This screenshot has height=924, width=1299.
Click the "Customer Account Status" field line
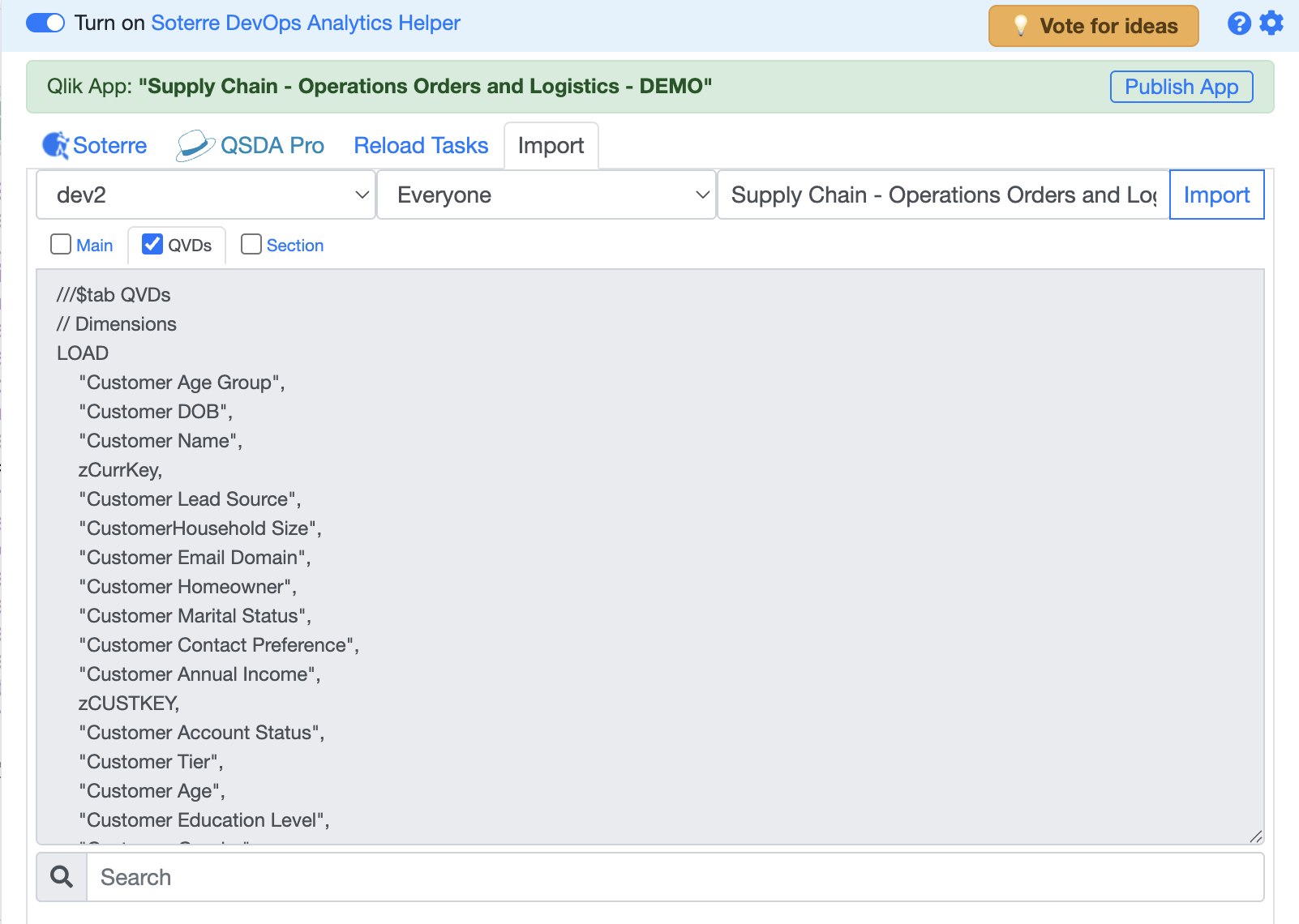click(x=202, y=733)
